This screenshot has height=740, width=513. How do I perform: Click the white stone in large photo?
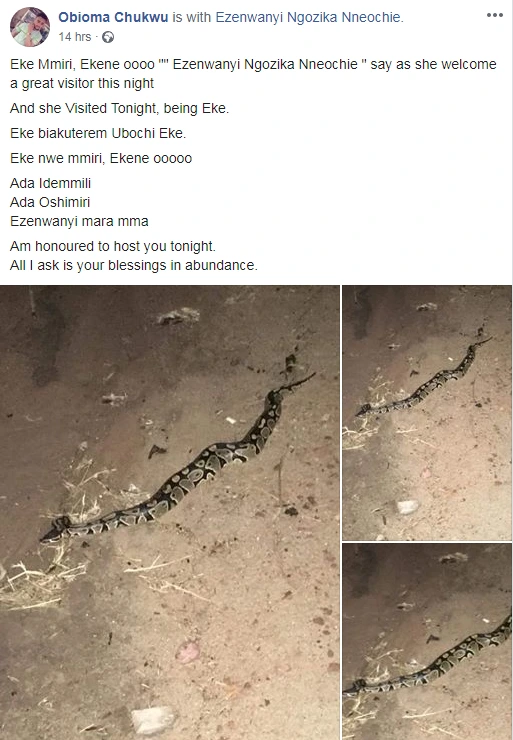coord(152,720)
